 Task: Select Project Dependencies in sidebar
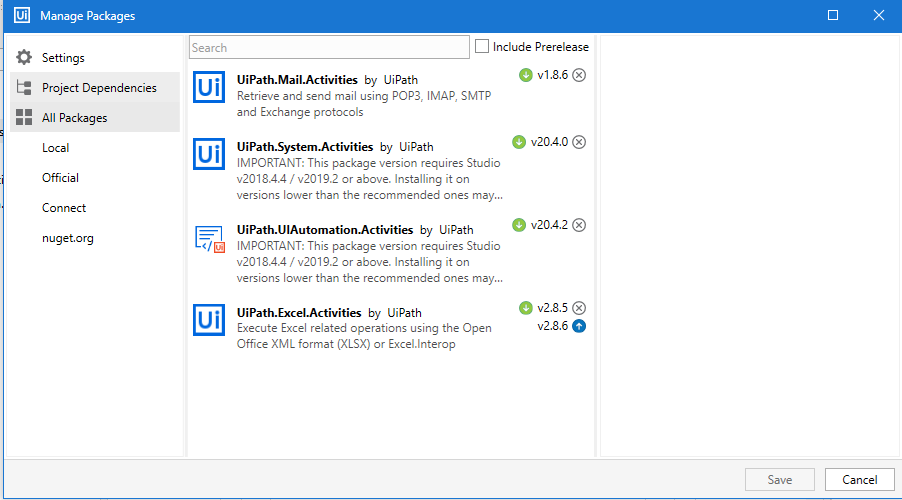95,87
